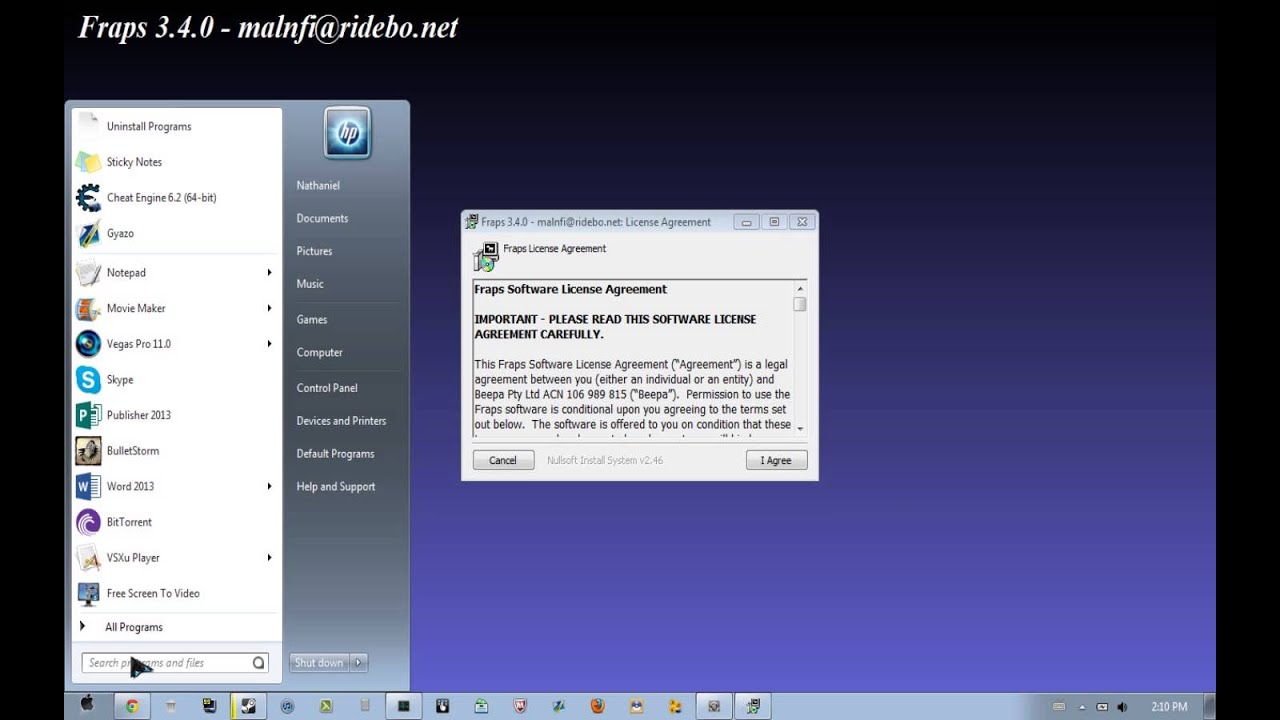Open Help and Support
The width and height of the screenshot is (1280, 720).
click(x=336, y=487)
